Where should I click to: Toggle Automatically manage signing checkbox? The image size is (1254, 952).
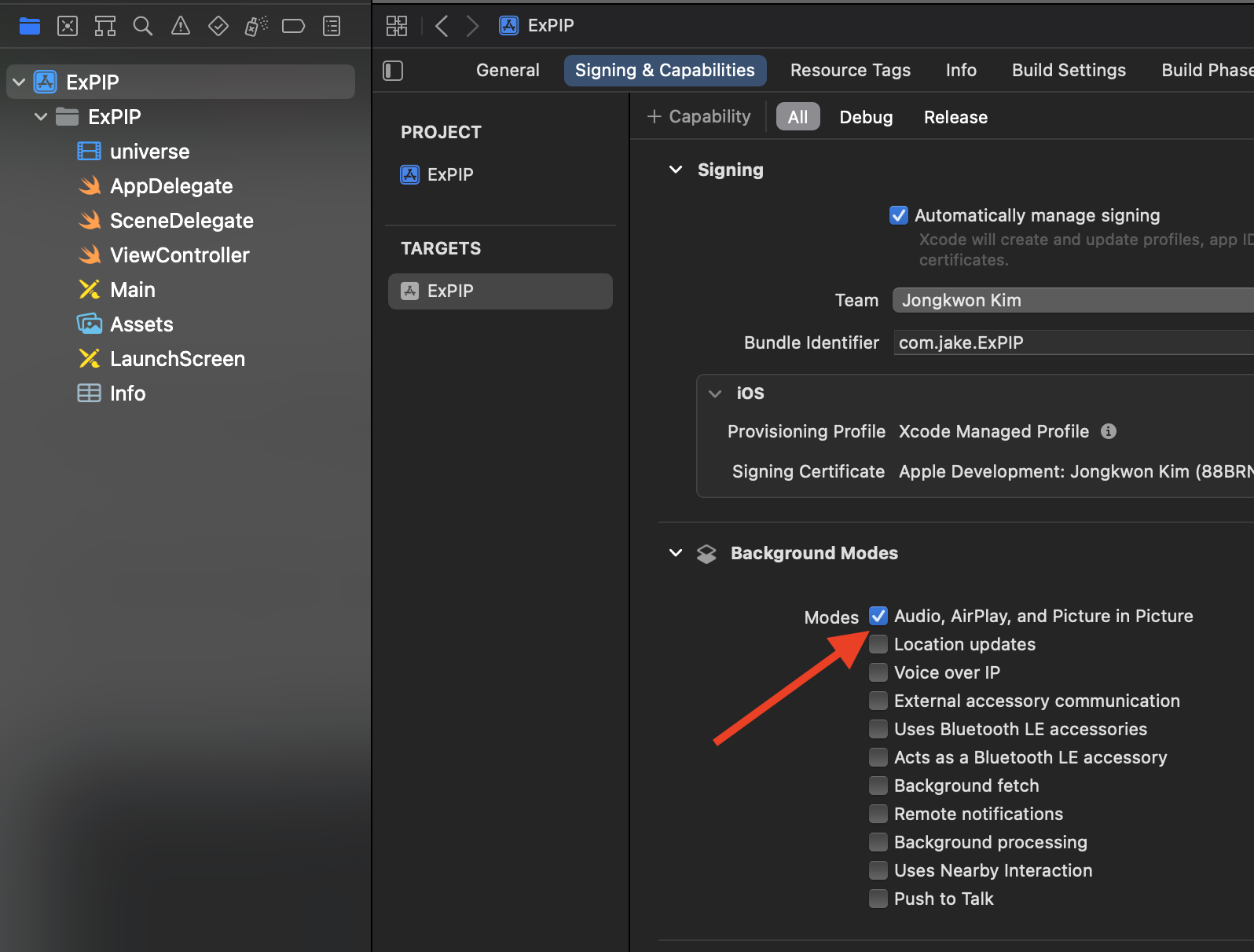tap(899, 215)
